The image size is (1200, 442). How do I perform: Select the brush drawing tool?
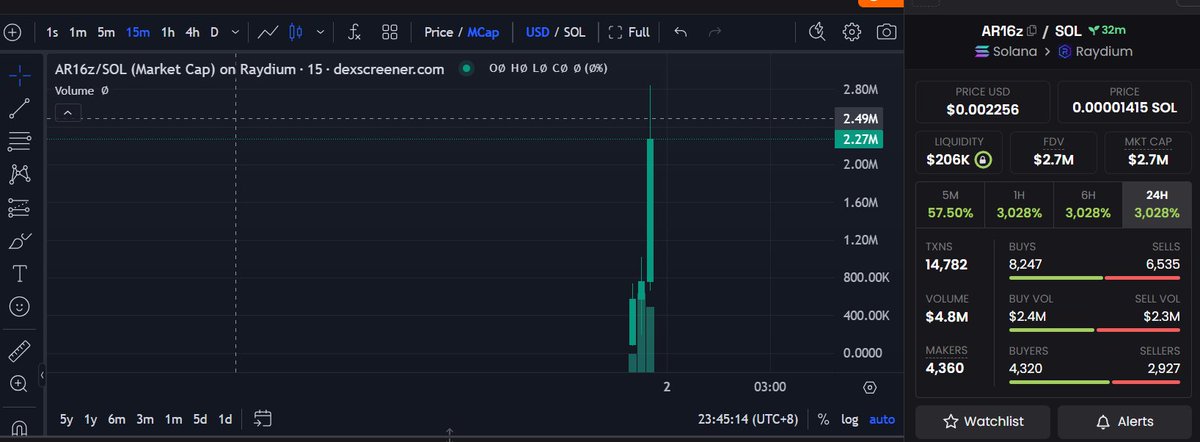point(19,241)
